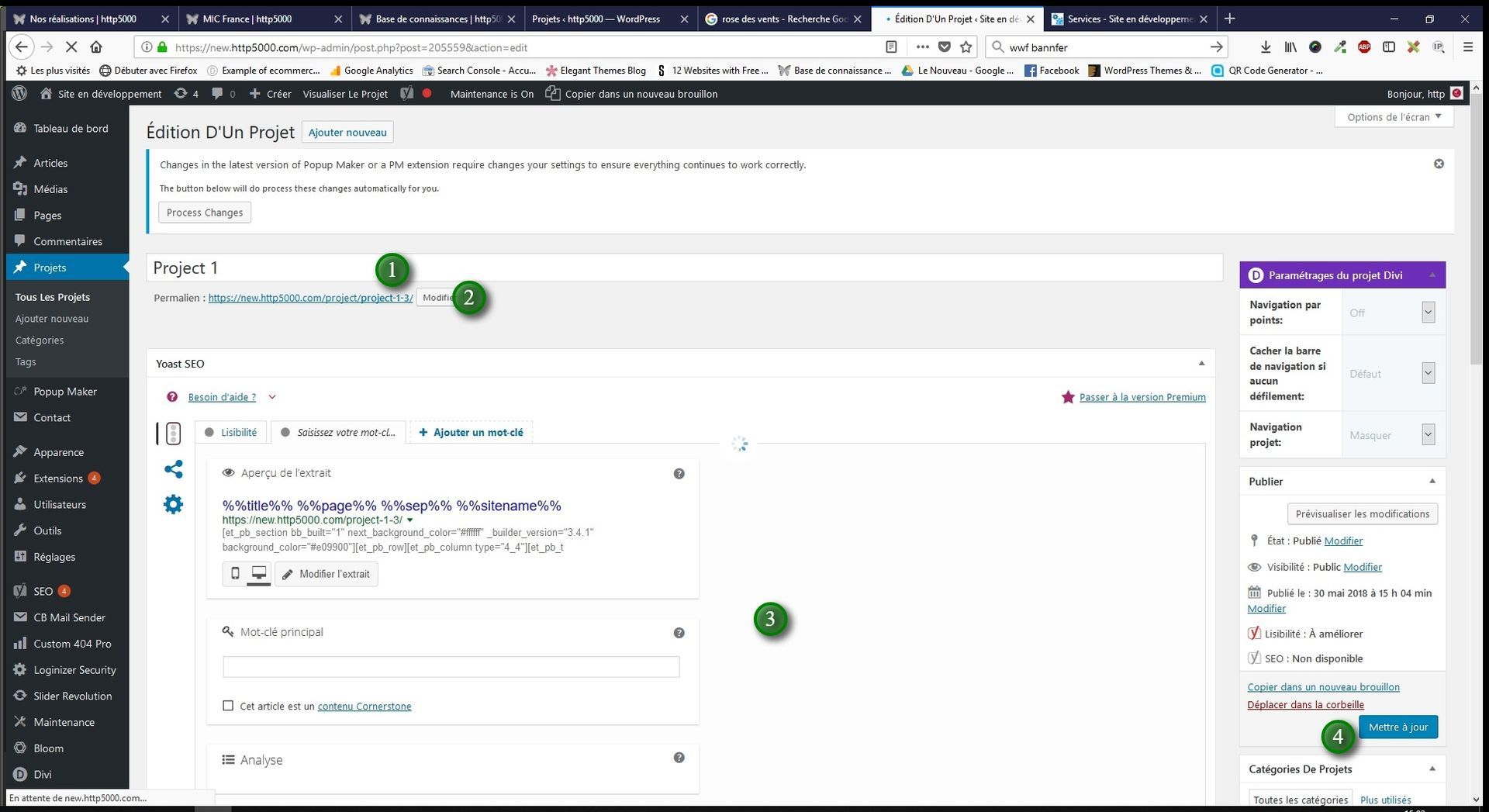Open Extensions in admin sidebar

(x=58, y=479)
